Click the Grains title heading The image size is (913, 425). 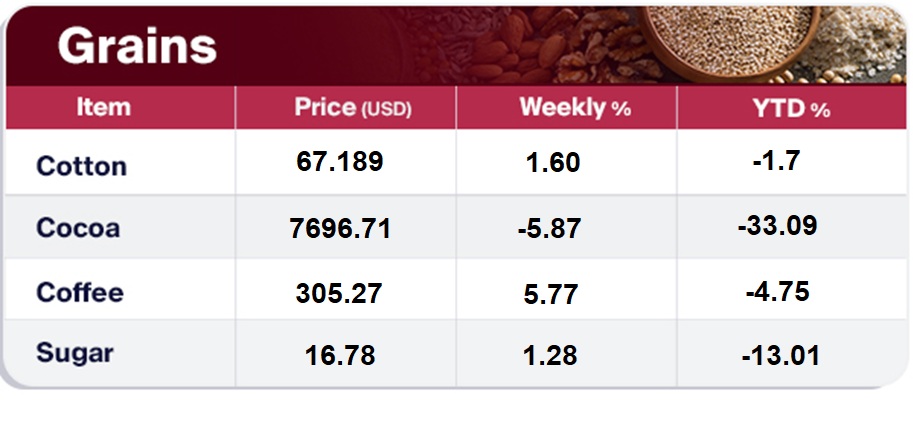click(x=137, y=46)
